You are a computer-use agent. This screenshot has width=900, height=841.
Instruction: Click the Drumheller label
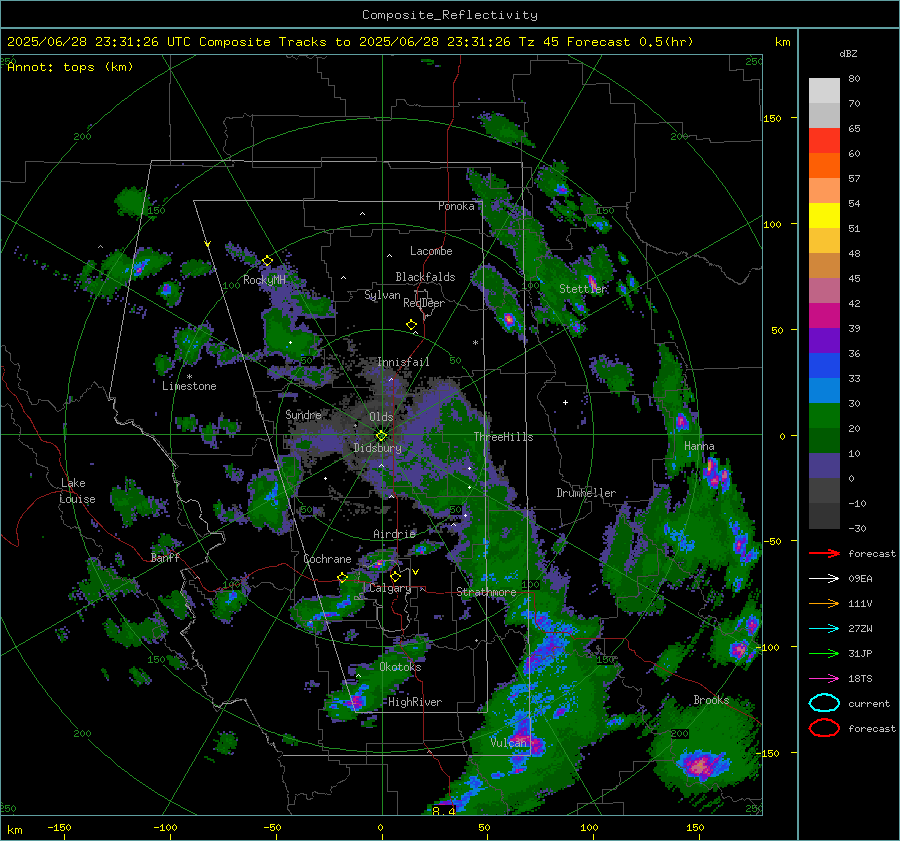[586, 493]
